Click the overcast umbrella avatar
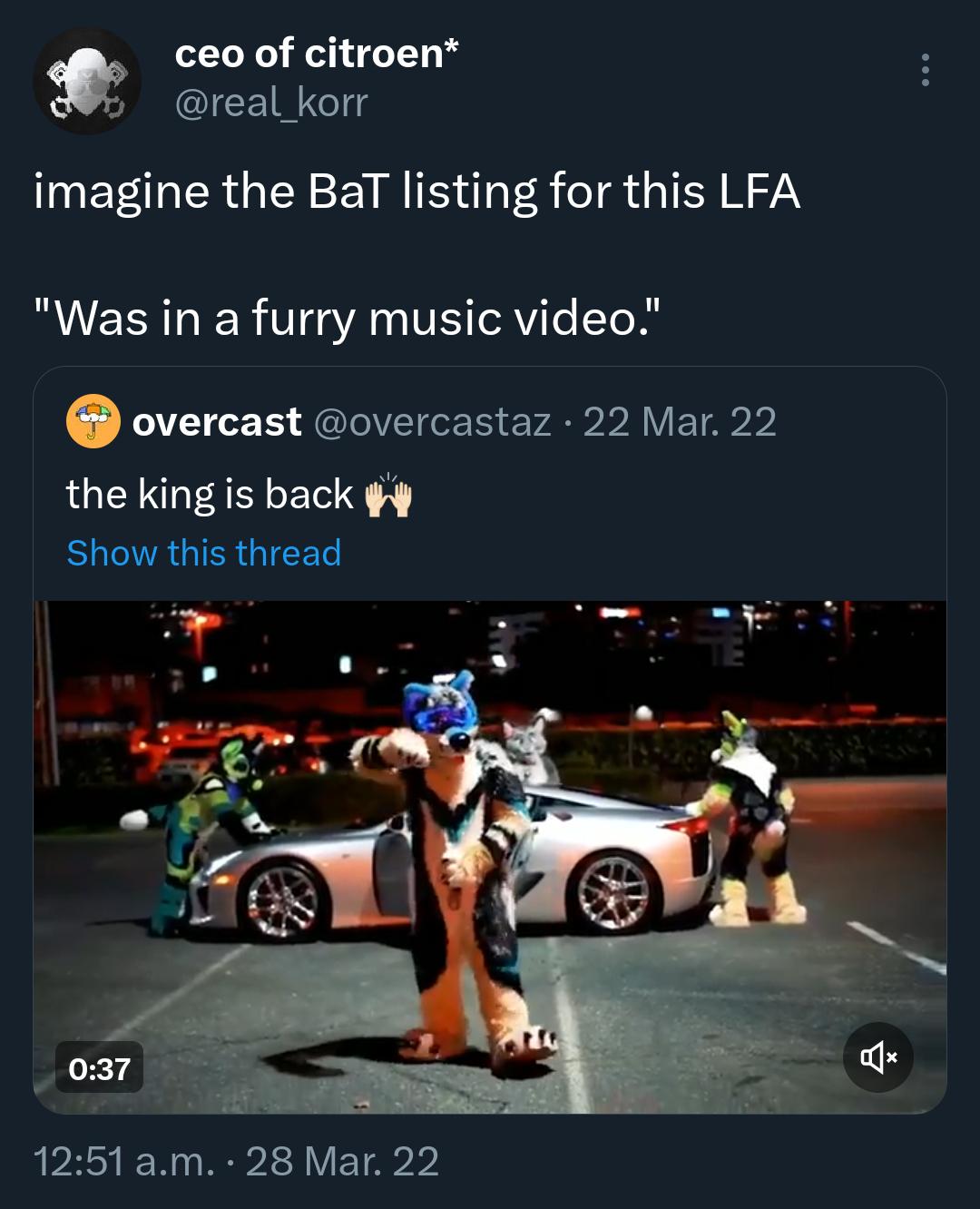The height and width of the screenshot is (1209, 980). click(x=93, y=422)
